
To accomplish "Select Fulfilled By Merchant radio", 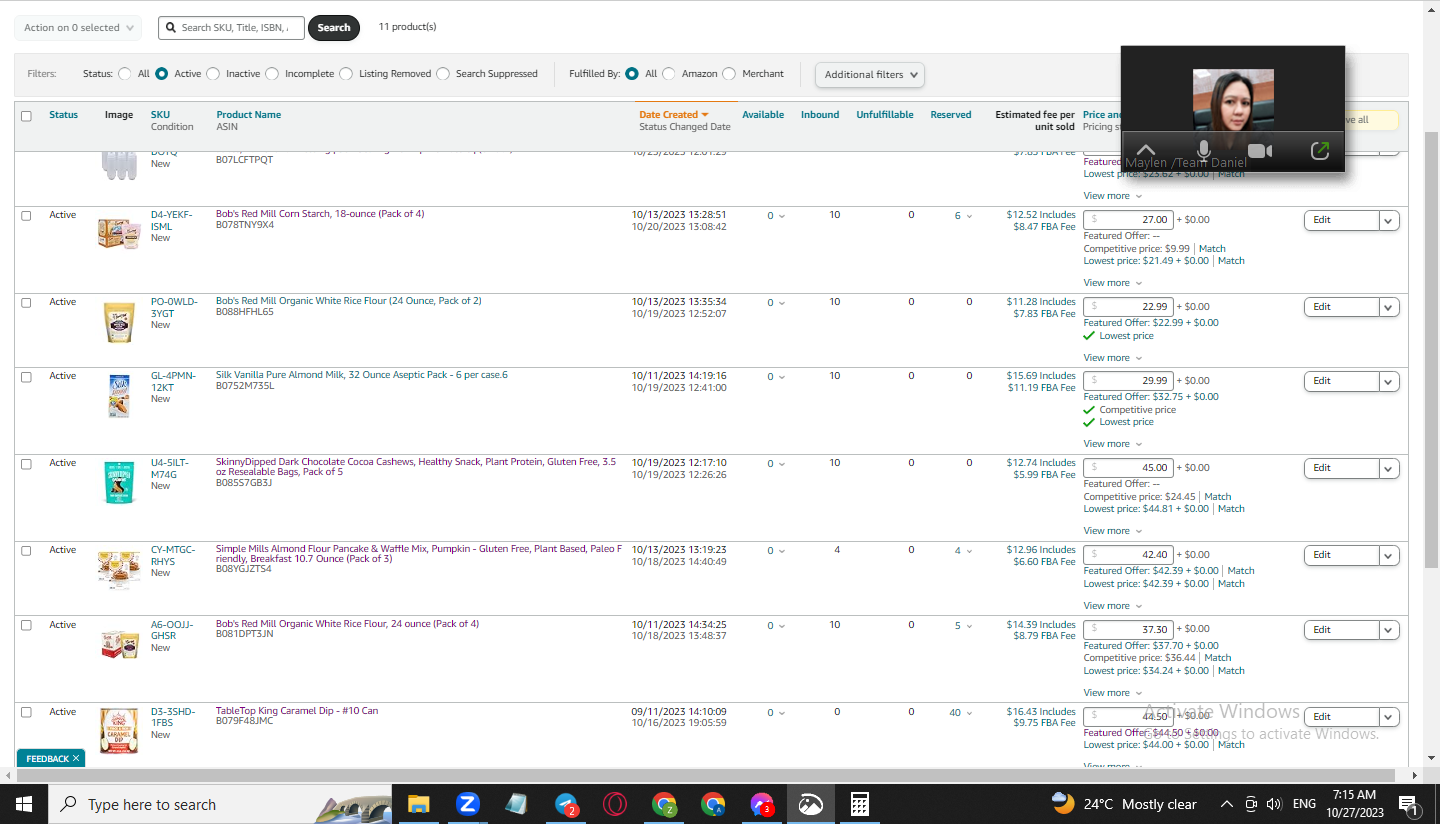I will [729, 74].
